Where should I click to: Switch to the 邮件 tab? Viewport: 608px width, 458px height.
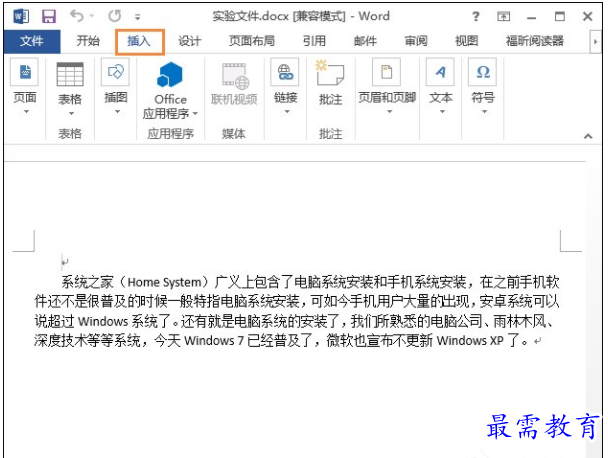click(x=365, y=41)
